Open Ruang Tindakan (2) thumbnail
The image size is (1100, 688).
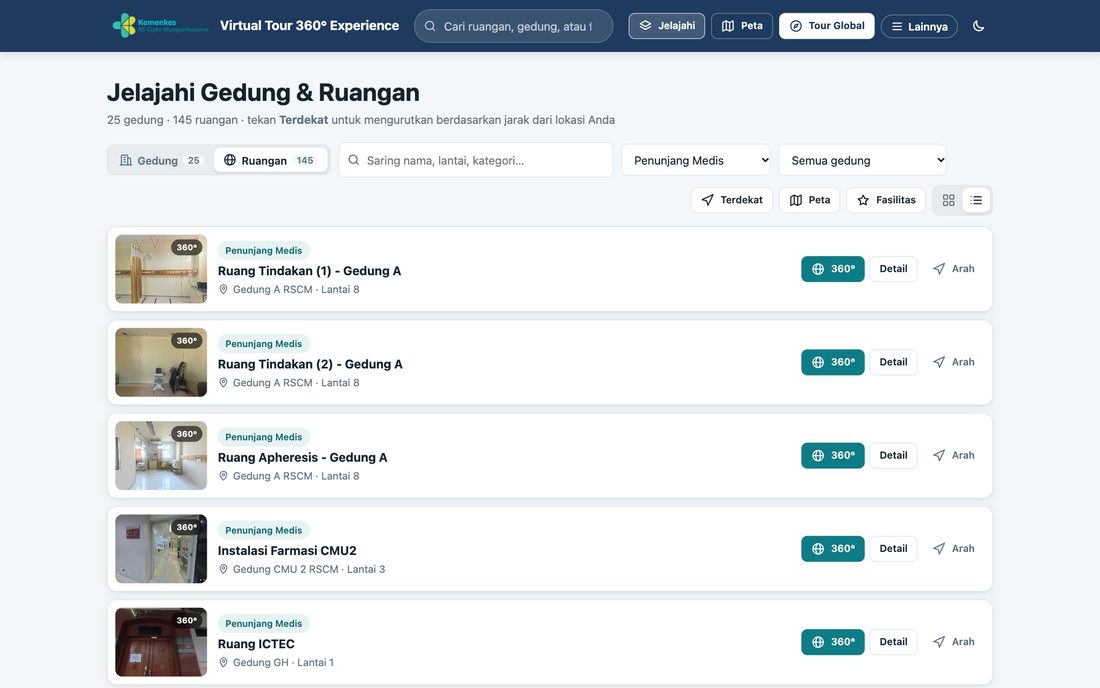[x=161, y=362]
